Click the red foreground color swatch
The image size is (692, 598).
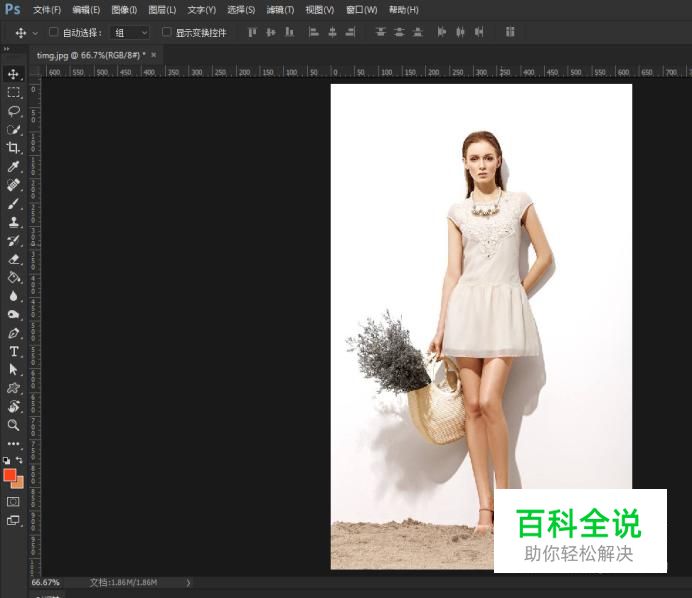(x=10, y=475)
